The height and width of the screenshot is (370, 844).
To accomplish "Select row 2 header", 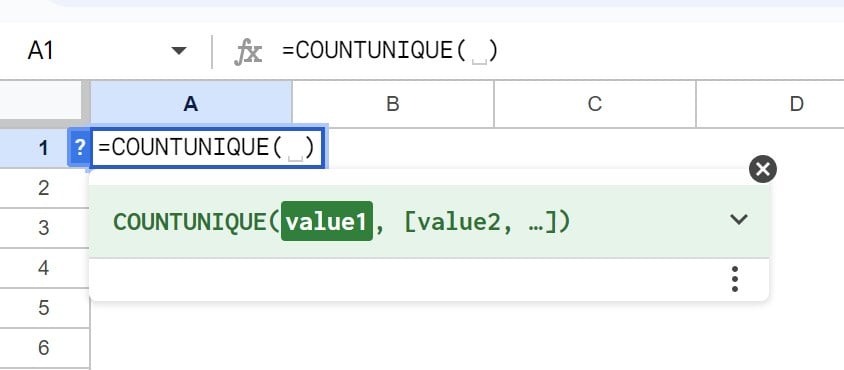I will [44, 188].
